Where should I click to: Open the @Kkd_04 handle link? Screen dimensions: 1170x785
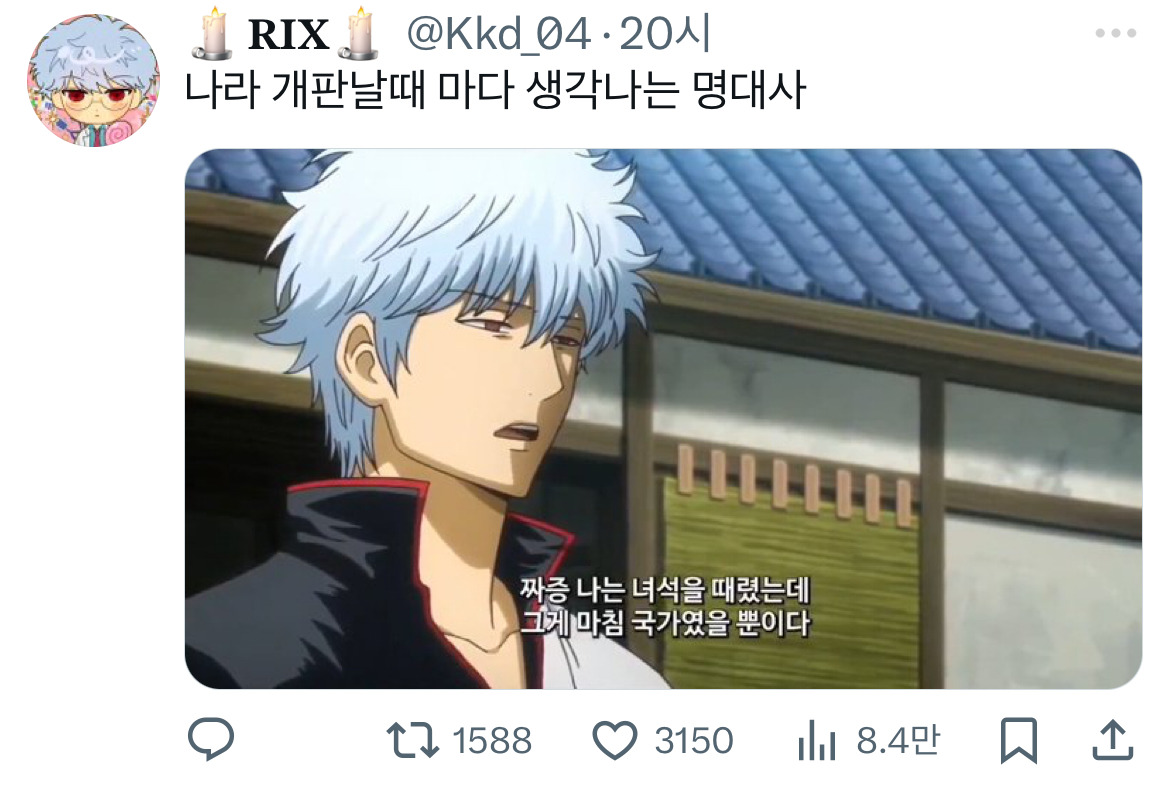tap(499, 34)
